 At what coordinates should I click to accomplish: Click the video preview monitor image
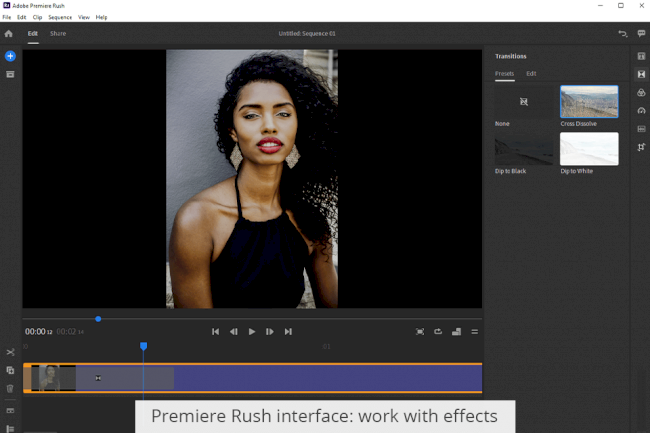pos(252,179)
